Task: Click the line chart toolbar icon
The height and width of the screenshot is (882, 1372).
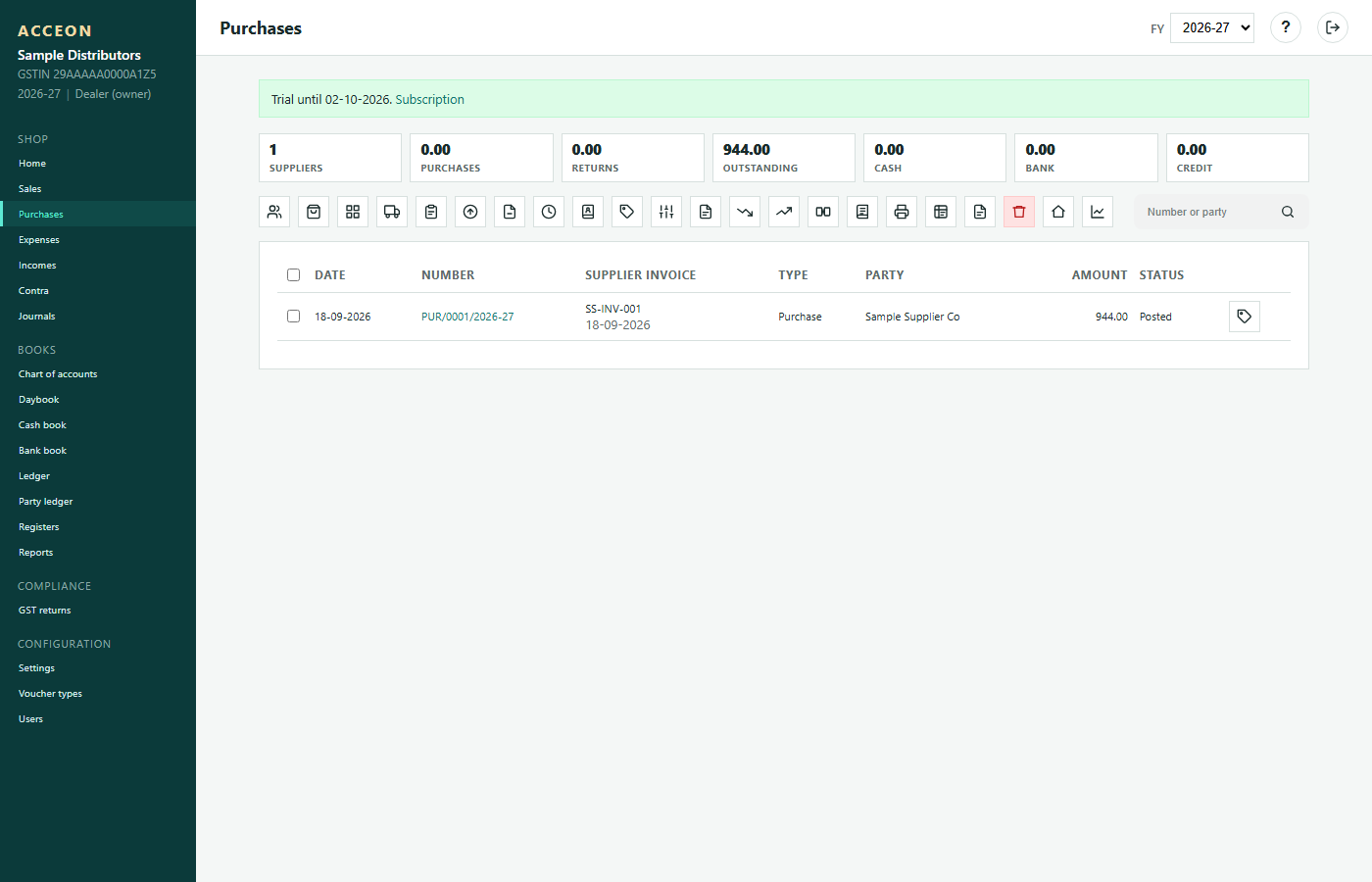Action: click(x=1098, y=212)
